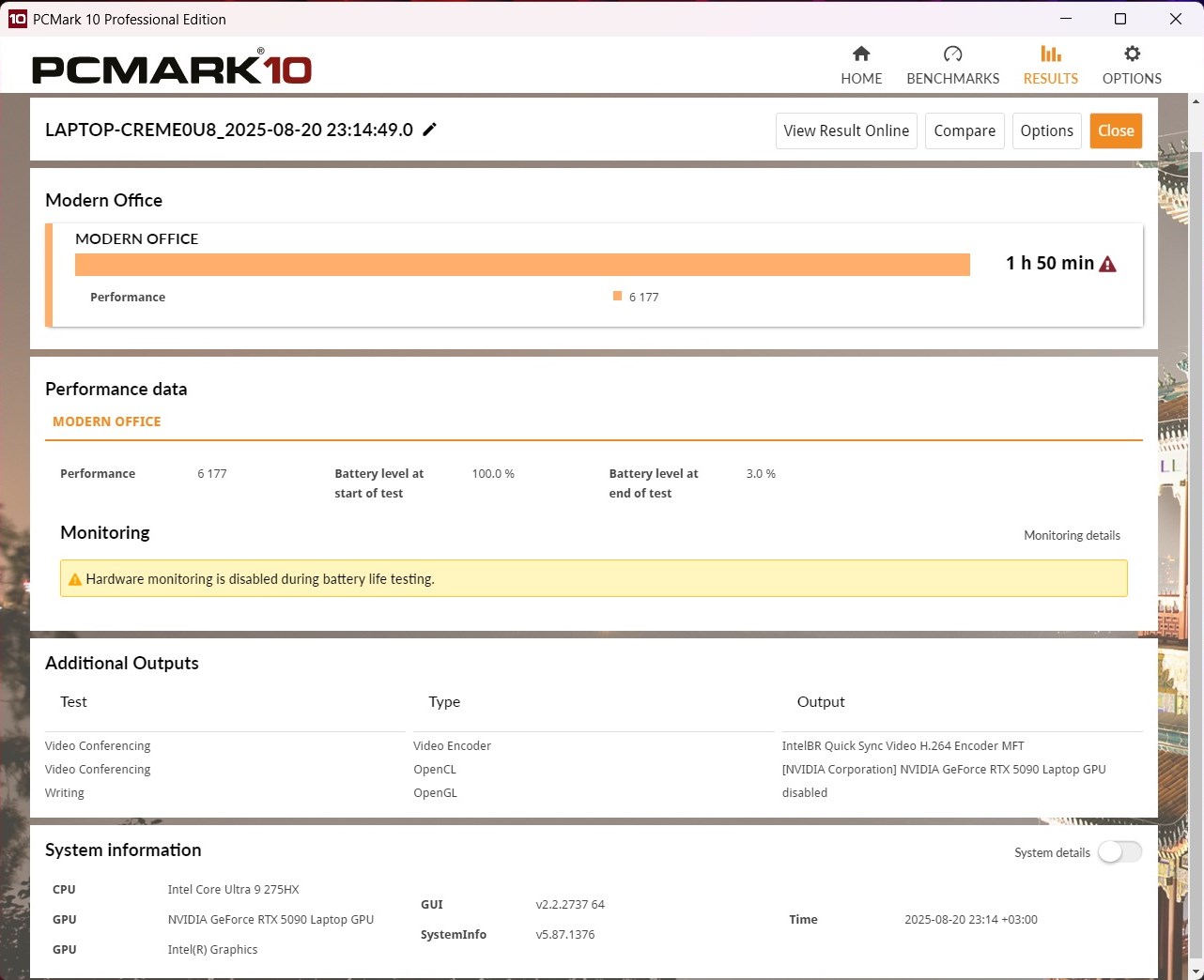Select the MODERN OFFICE performance data tab

[106, 421]
